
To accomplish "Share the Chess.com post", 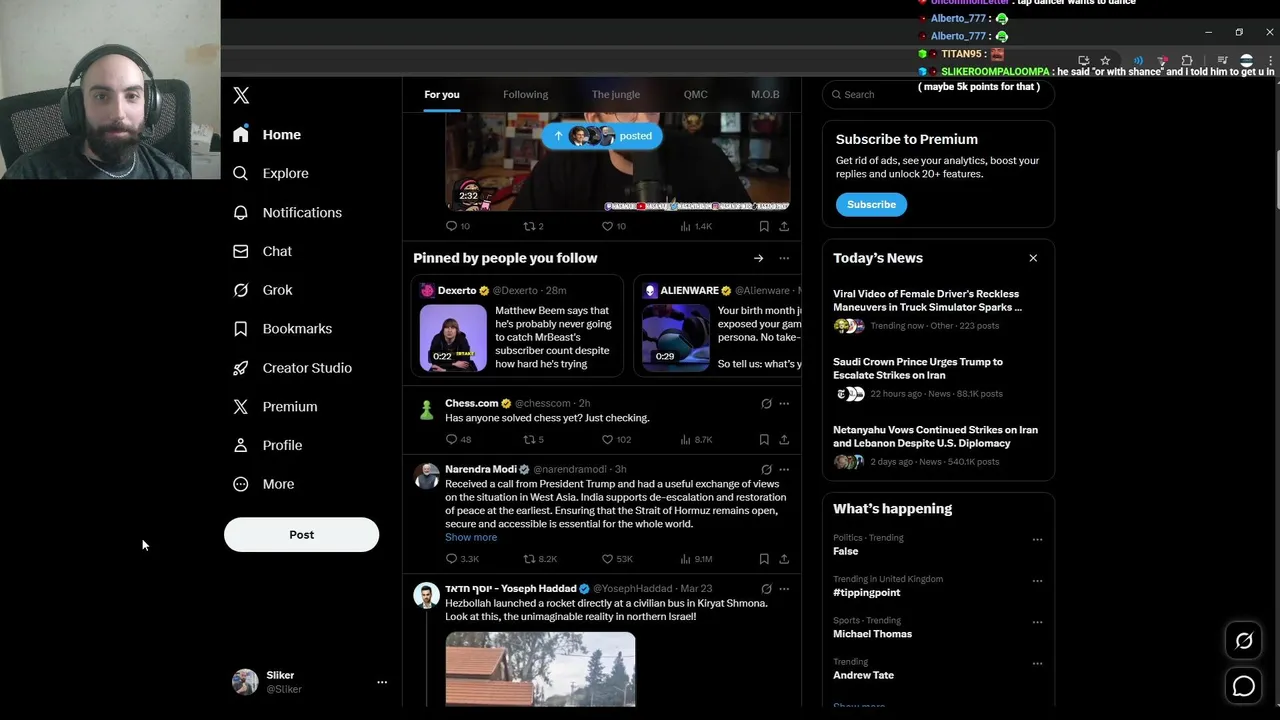I will pyautogui.click(x=784, y=439).
